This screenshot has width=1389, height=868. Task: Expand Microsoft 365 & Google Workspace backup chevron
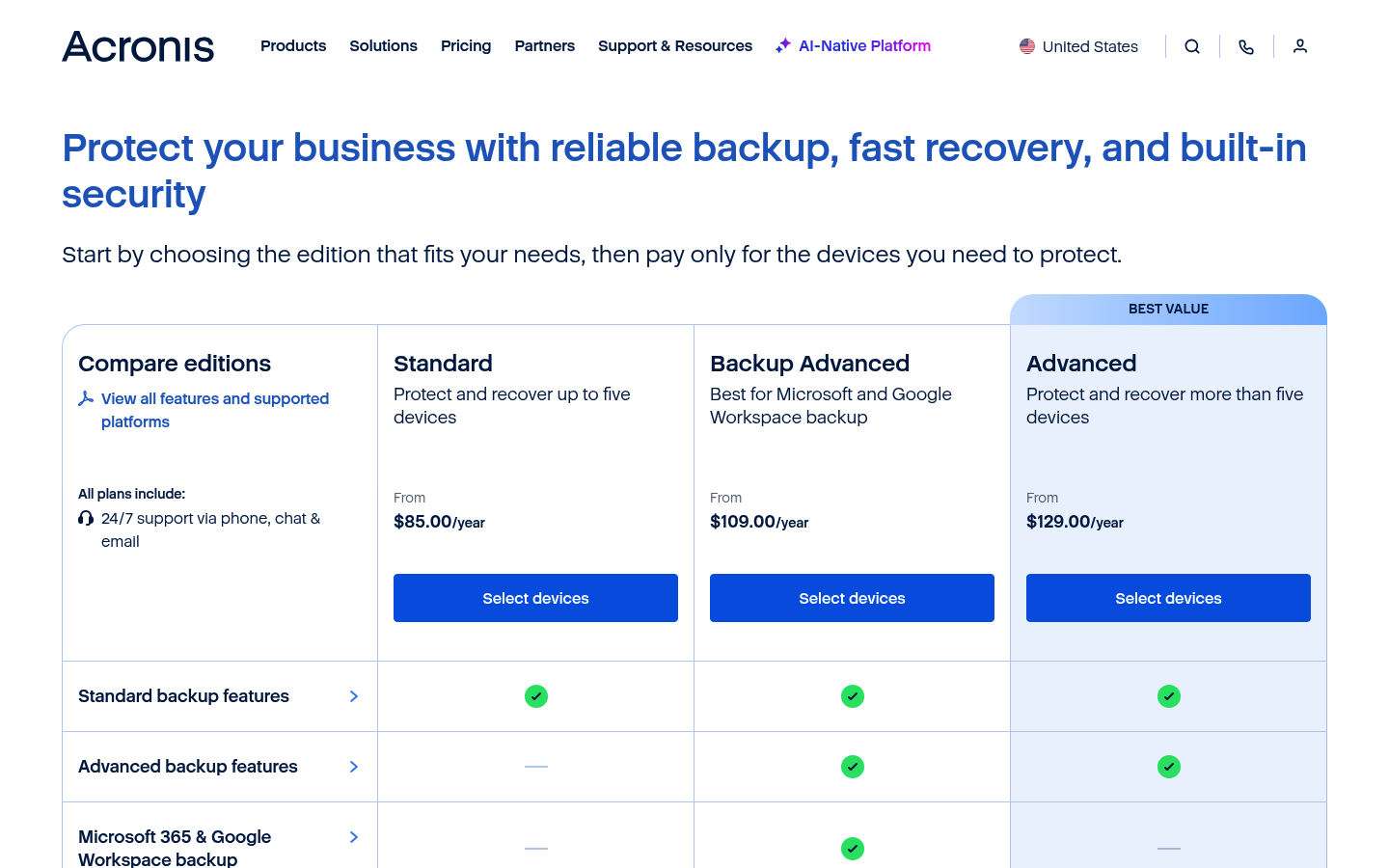(354, 837)
